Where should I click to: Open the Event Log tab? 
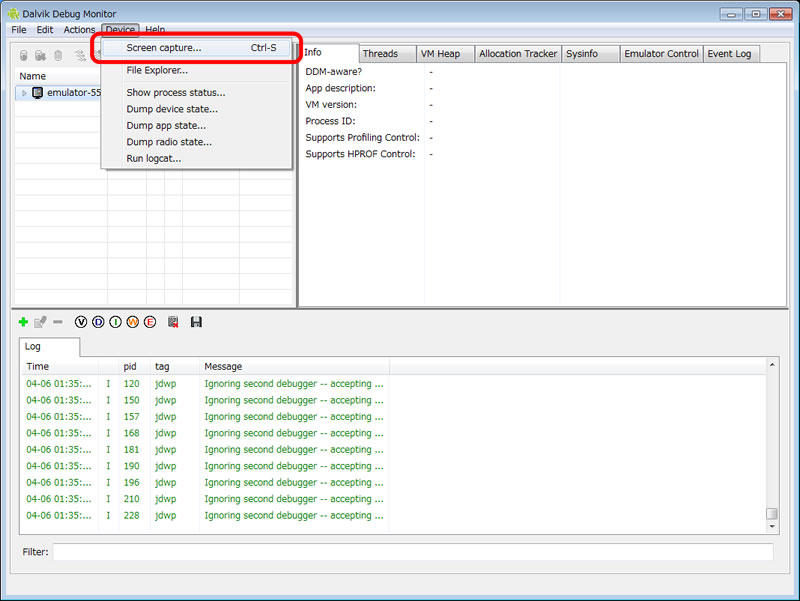[x=731, y=54]
